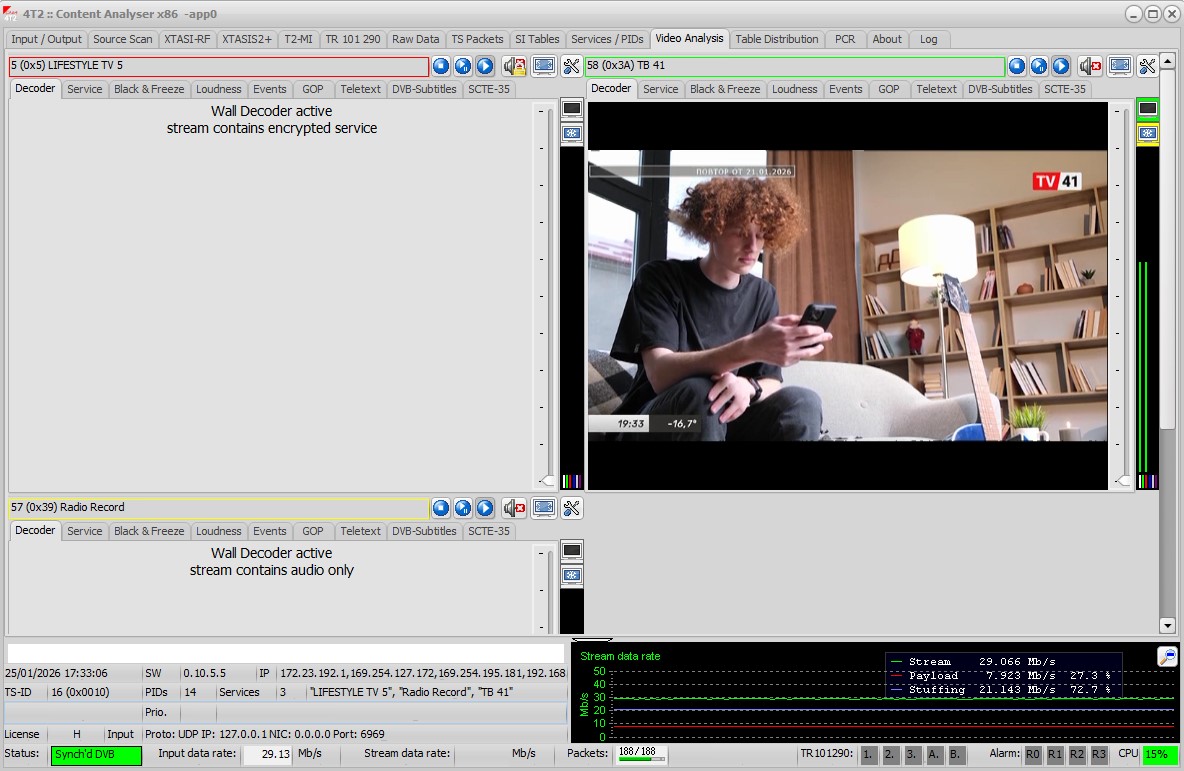The height and width of the screenshot is (771, 1184).
Task: Open Black & Freeze tab for TB 41
Action: pos(725,89)
